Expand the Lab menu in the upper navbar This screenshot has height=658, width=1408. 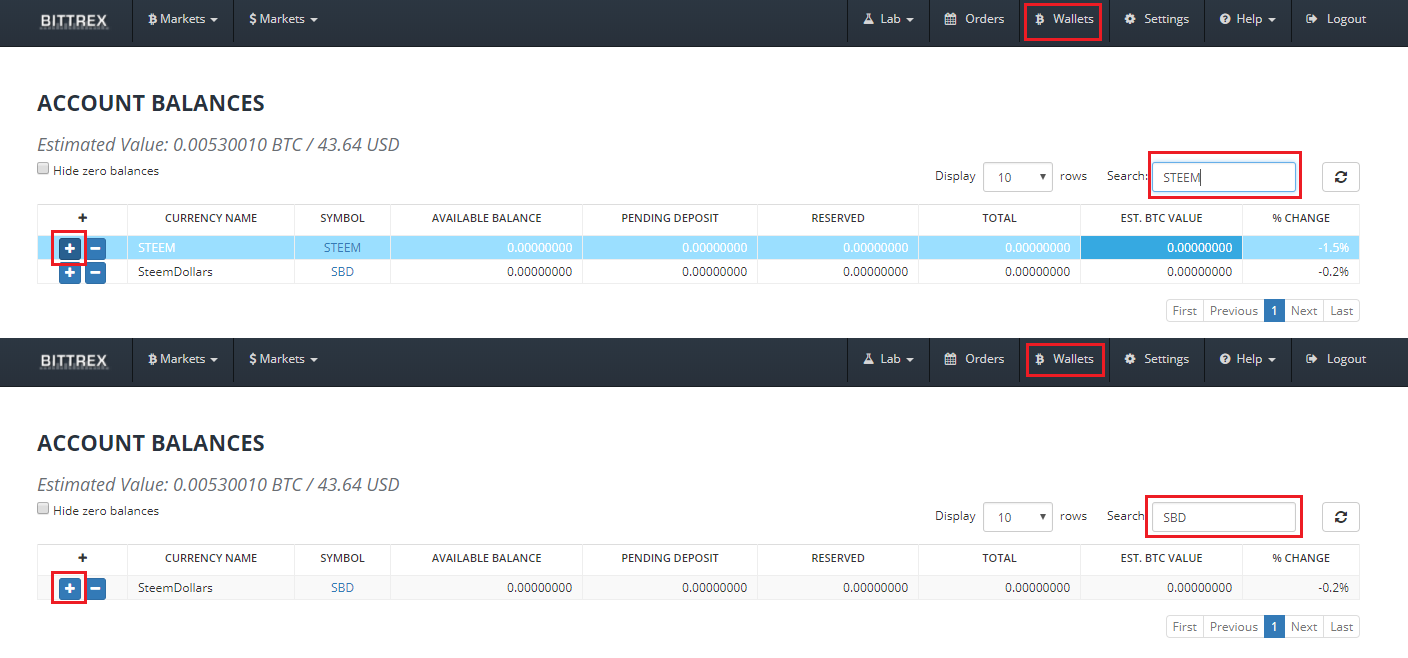point(888,19)
